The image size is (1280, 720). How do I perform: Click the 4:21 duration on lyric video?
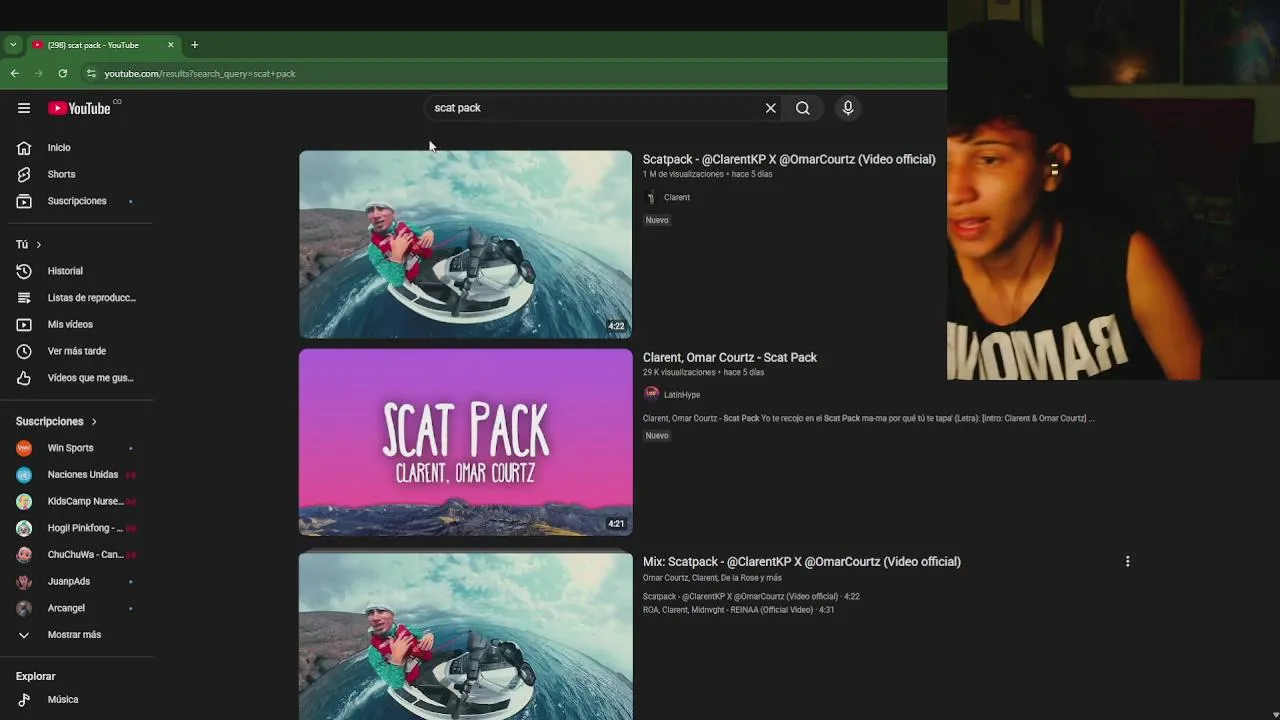pos(616,524)
